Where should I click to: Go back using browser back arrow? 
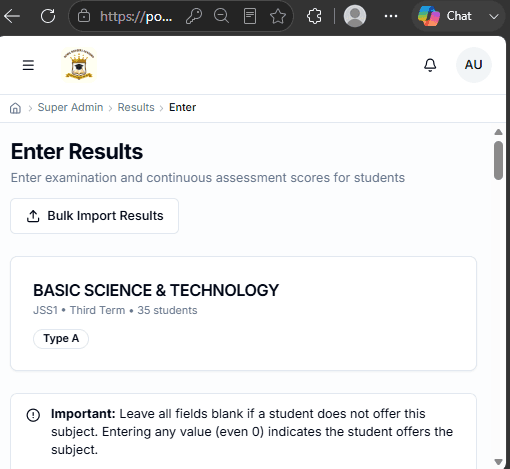[12, 16]
